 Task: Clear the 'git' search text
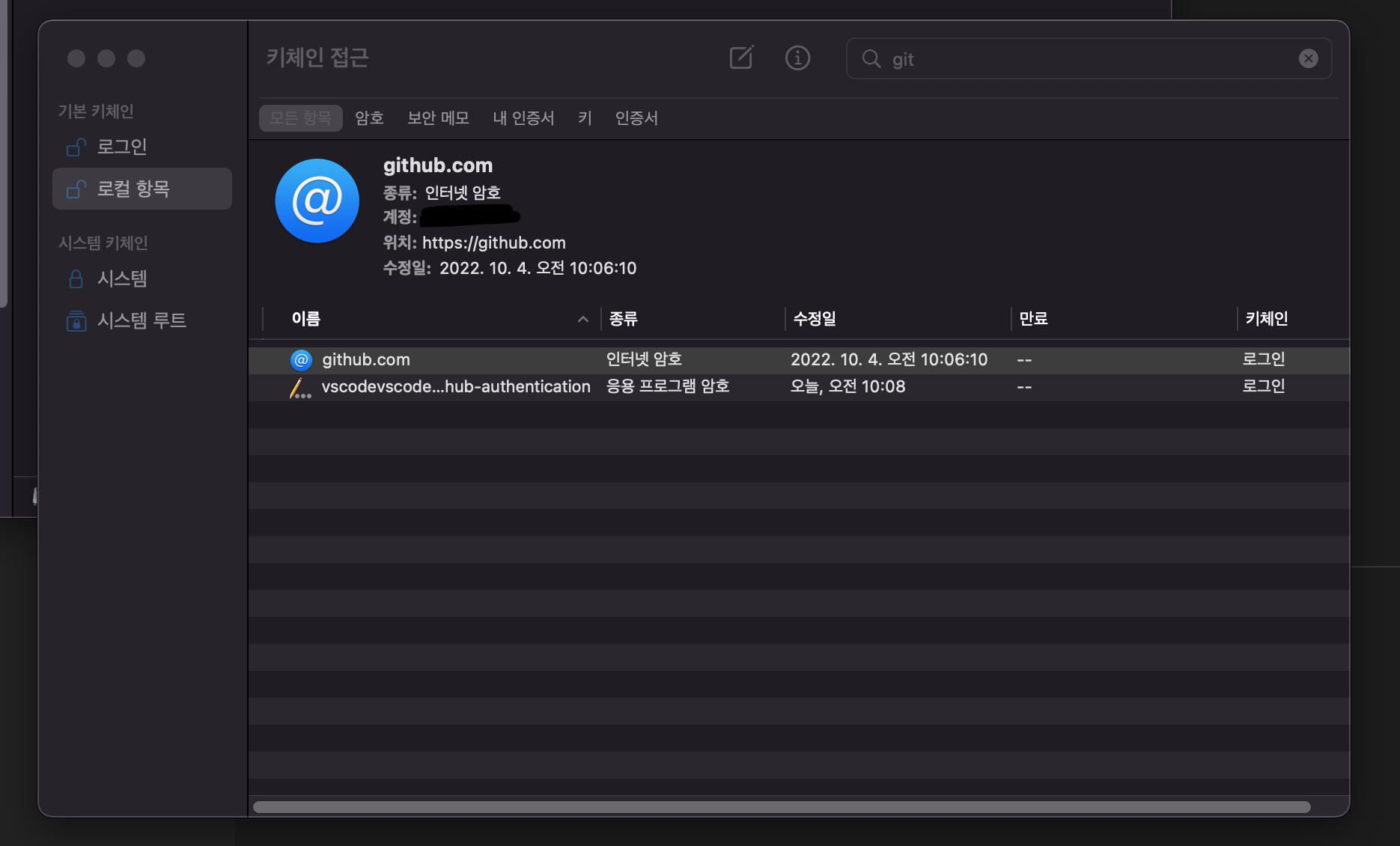(x=1308, y=58)
